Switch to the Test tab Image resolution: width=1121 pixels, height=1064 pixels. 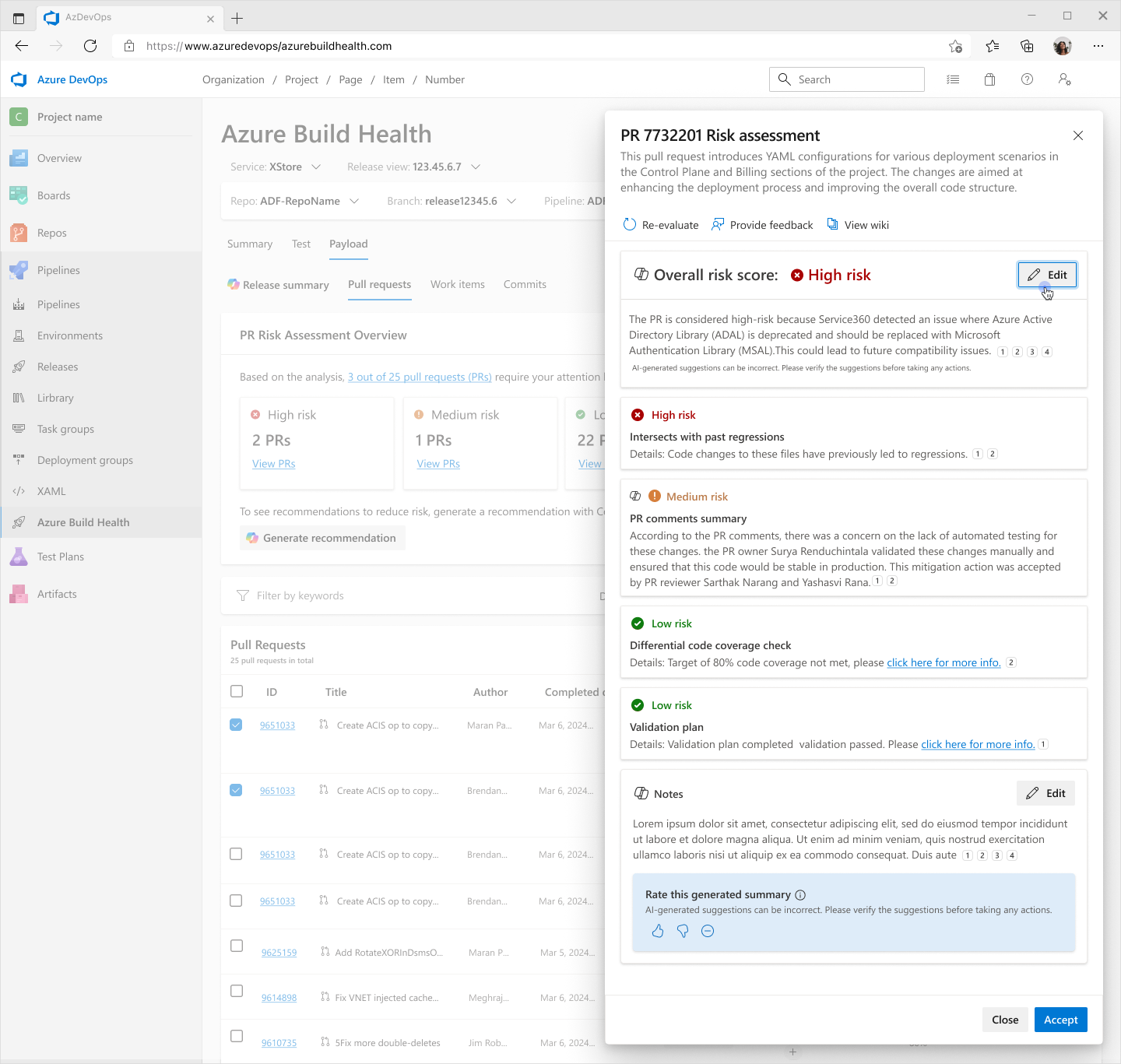(301, 244)
